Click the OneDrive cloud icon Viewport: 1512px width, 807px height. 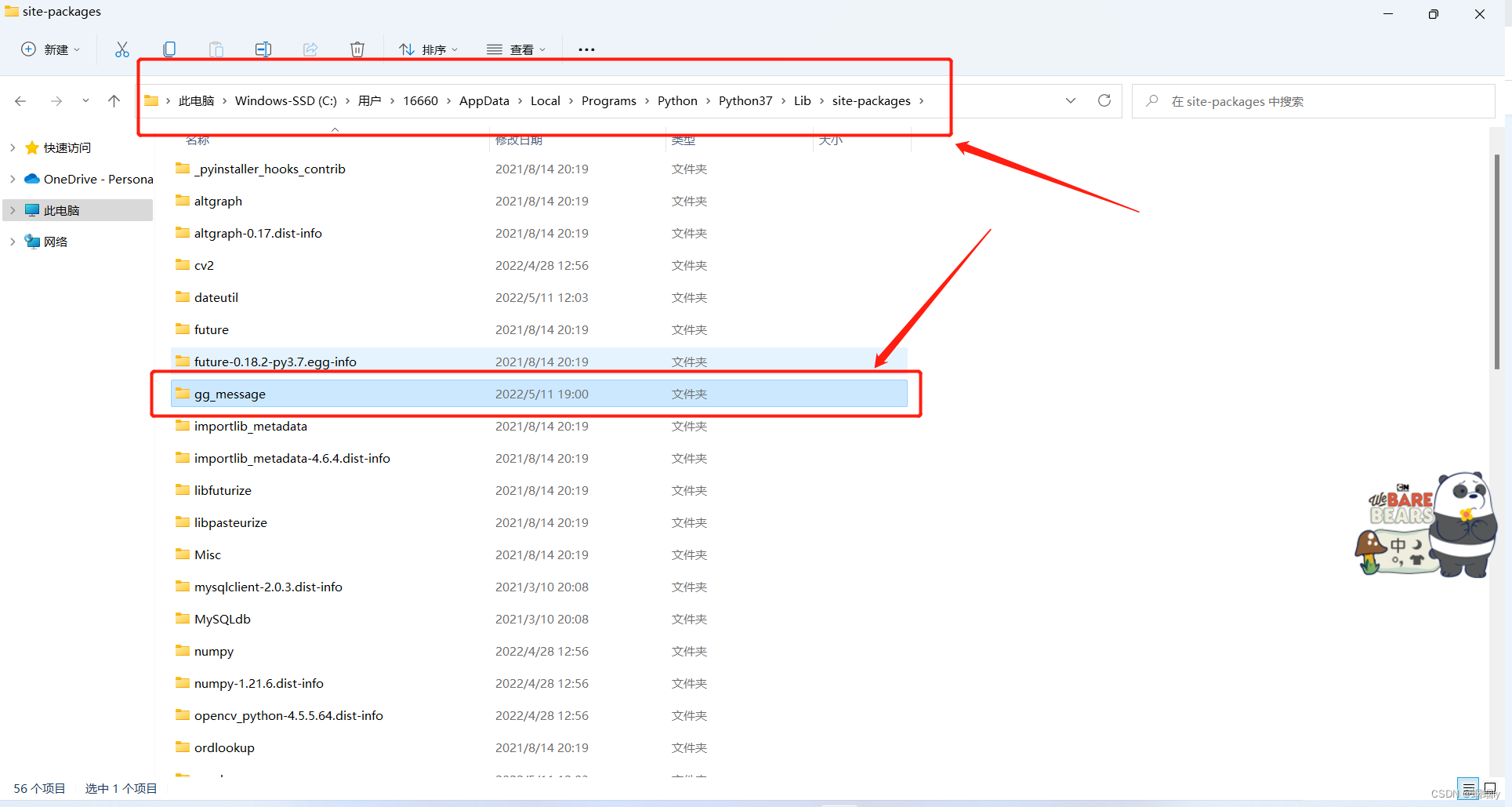[32, 179]
